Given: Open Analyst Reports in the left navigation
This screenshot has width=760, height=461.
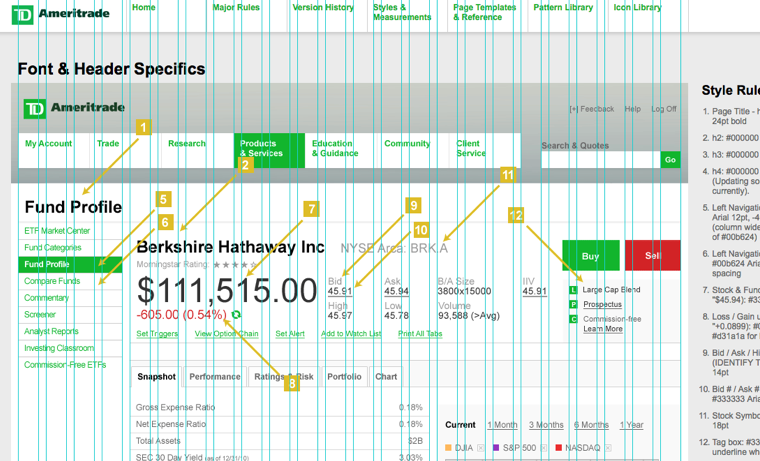Looking at the screenshot, I should 51,331.
